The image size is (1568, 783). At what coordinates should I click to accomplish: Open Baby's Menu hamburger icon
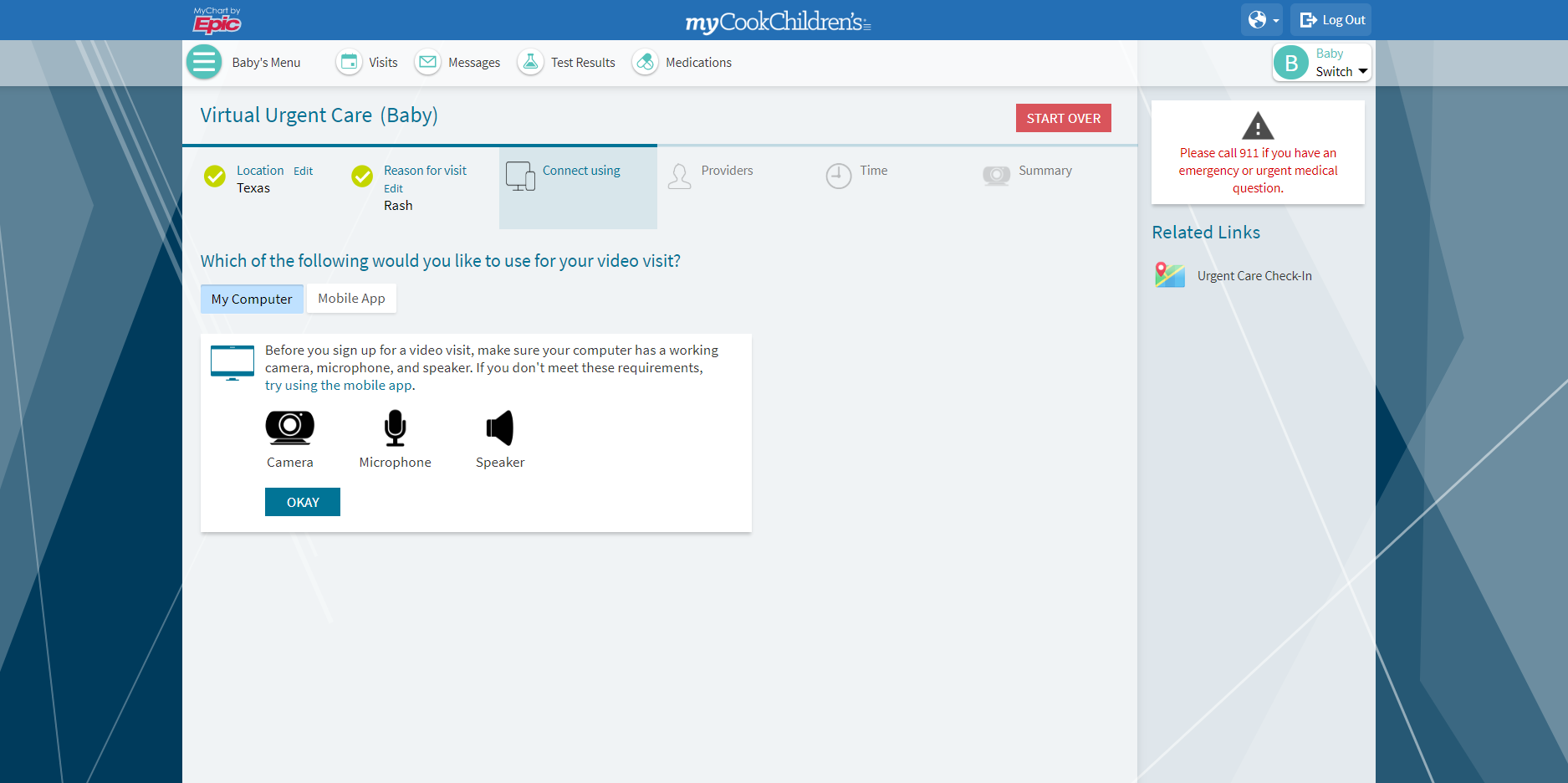[x=203, y=63]
